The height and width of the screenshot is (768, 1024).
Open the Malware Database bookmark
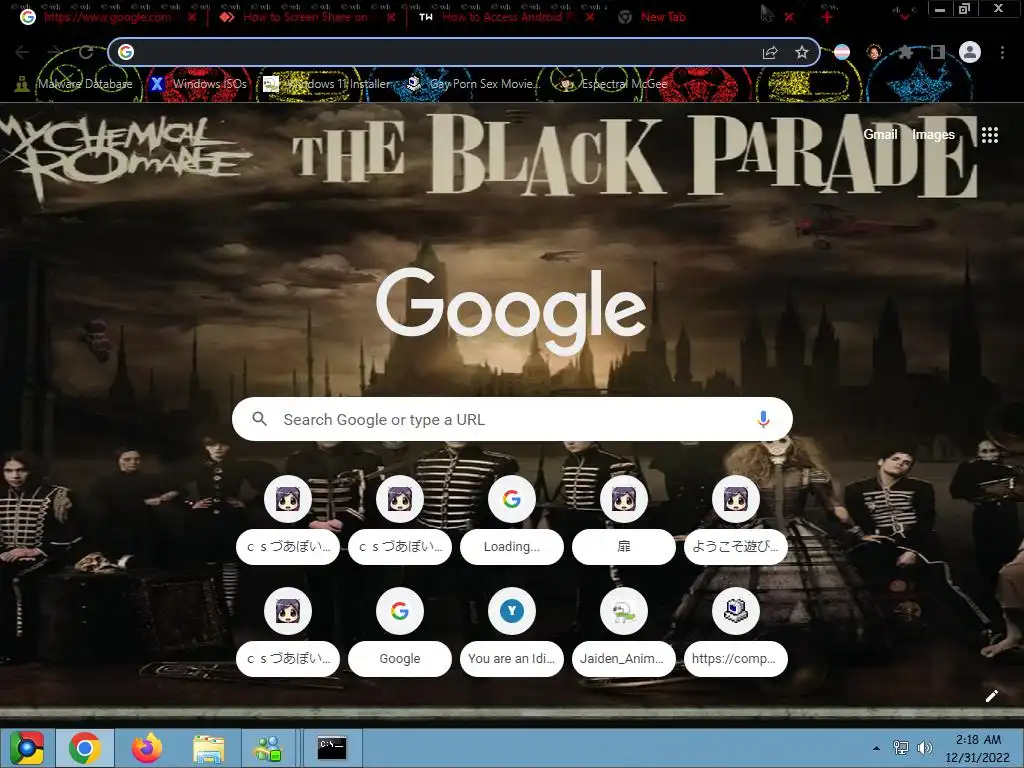click(x=73, y=84)
